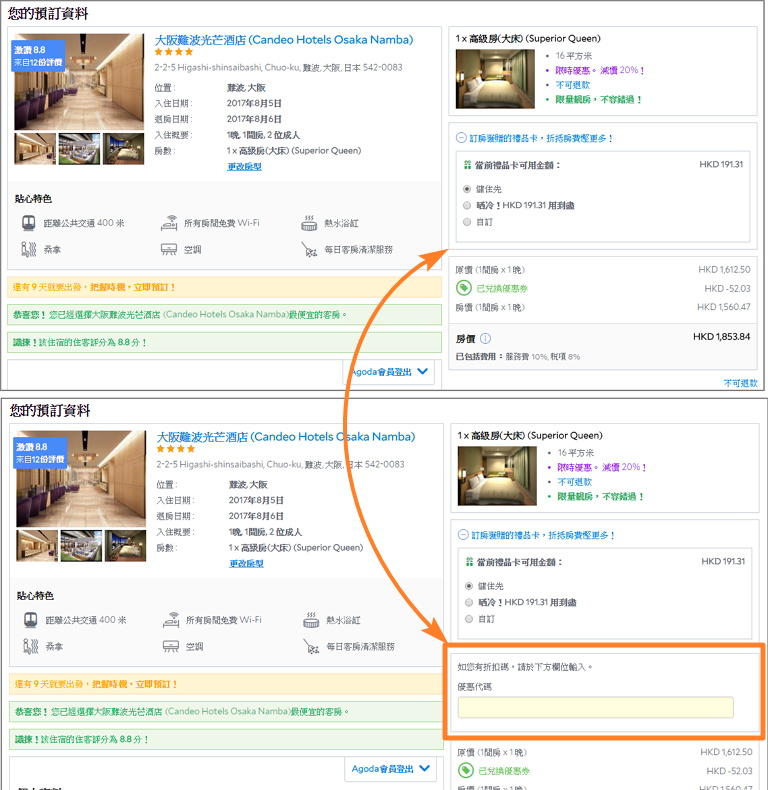768x790 pixels.
Task: Expand the Agoda會員登出 dropdown in upper panel
Action: (x=391, y=372)
